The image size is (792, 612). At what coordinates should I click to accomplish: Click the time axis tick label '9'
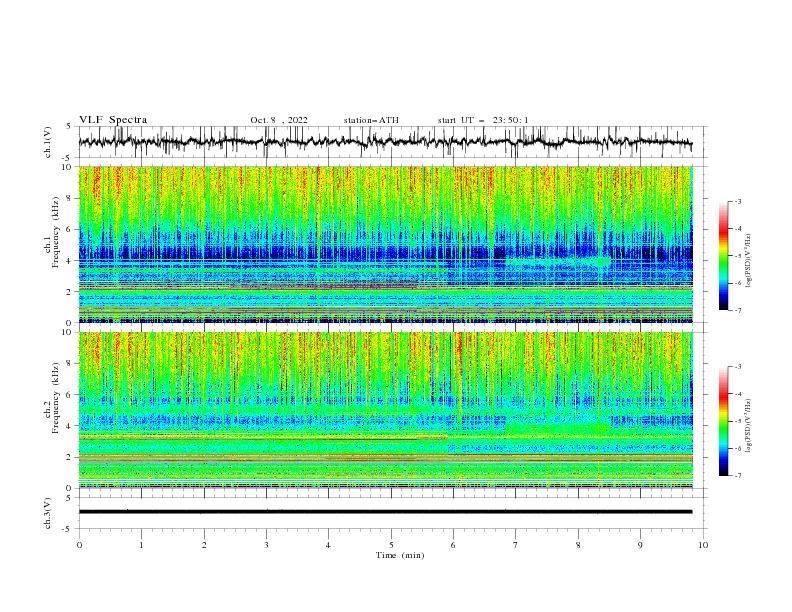(640, 545)
